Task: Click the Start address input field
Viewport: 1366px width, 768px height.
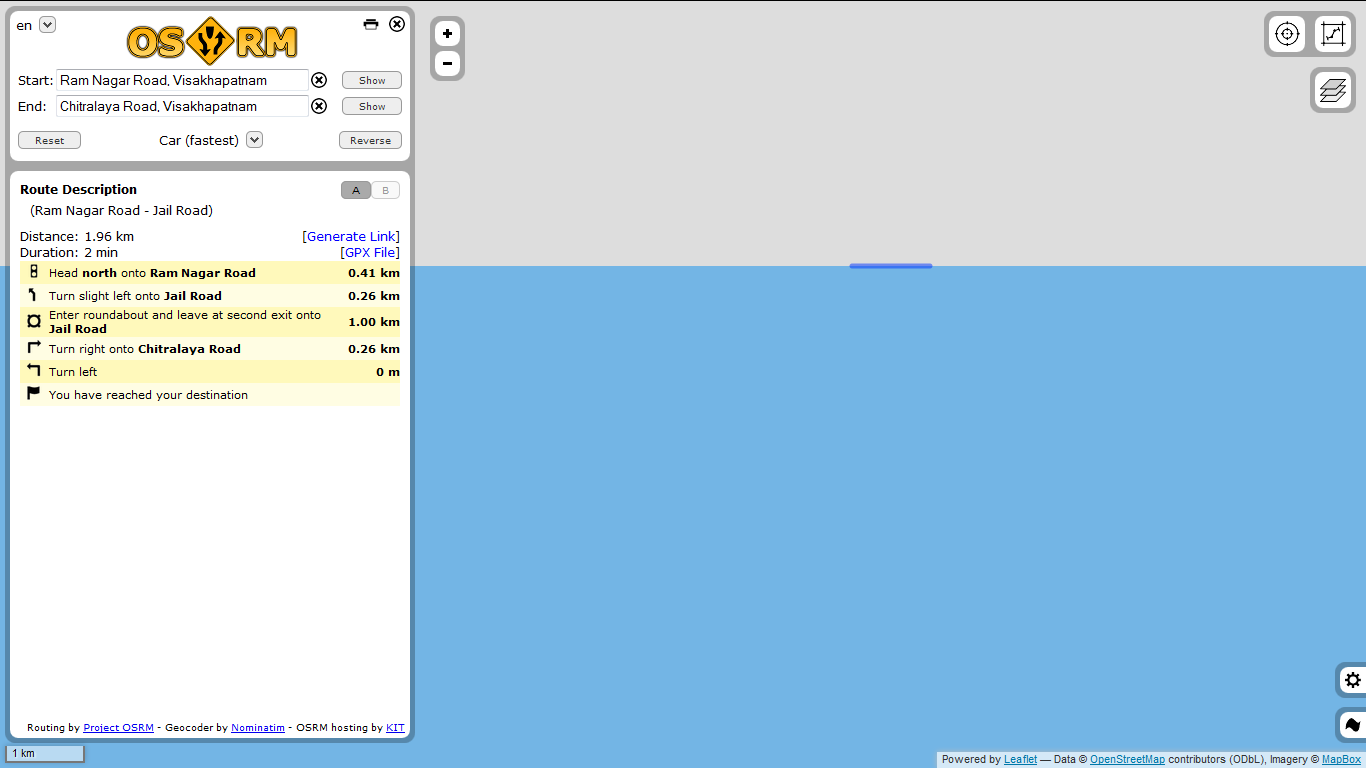Action: tap(182, 80)
